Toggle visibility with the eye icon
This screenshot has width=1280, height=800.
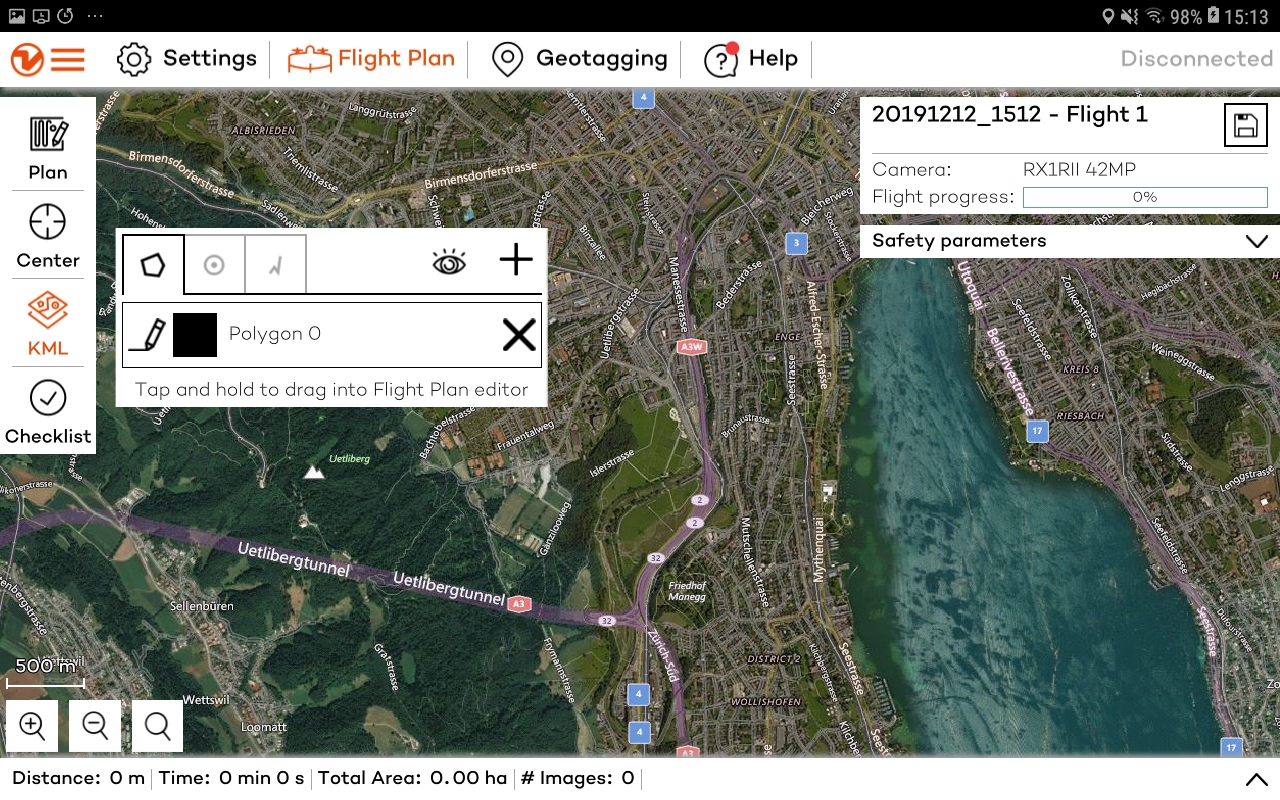pyautogui.click(x=449, y=261)
